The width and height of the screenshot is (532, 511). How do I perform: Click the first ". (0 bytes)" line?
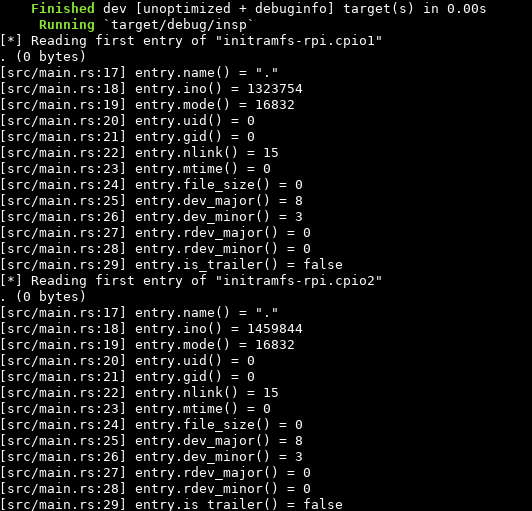[43, 56]
